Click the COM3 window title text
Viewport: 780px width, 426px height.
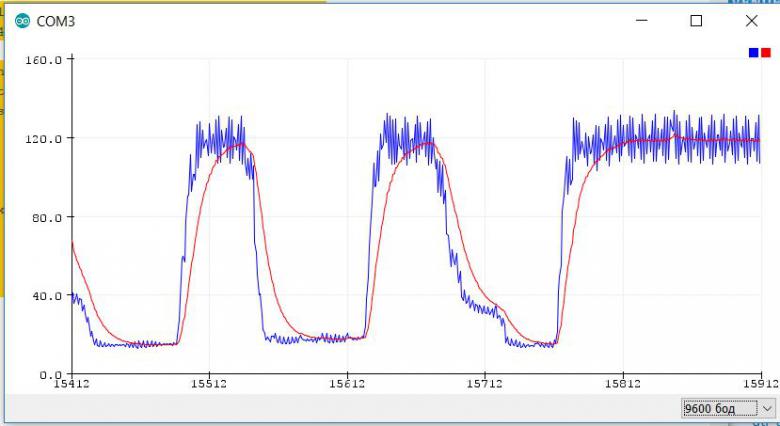pyautogui.click(x=56, y=21)
